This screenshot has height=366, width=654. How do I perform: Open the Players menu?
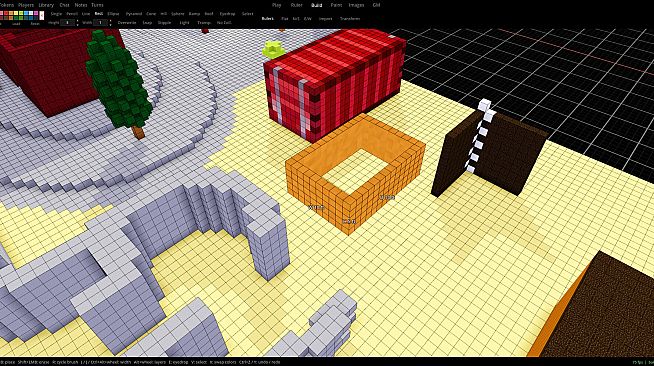(26, 5)
